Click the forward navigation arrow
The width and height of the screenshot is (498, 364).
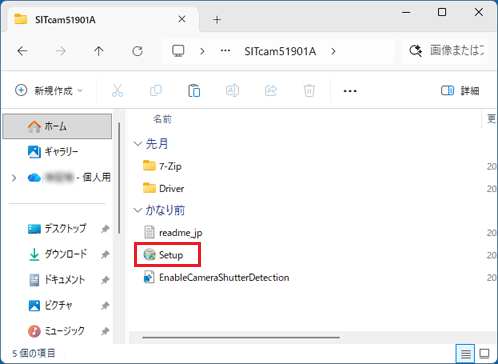[61, 51]
